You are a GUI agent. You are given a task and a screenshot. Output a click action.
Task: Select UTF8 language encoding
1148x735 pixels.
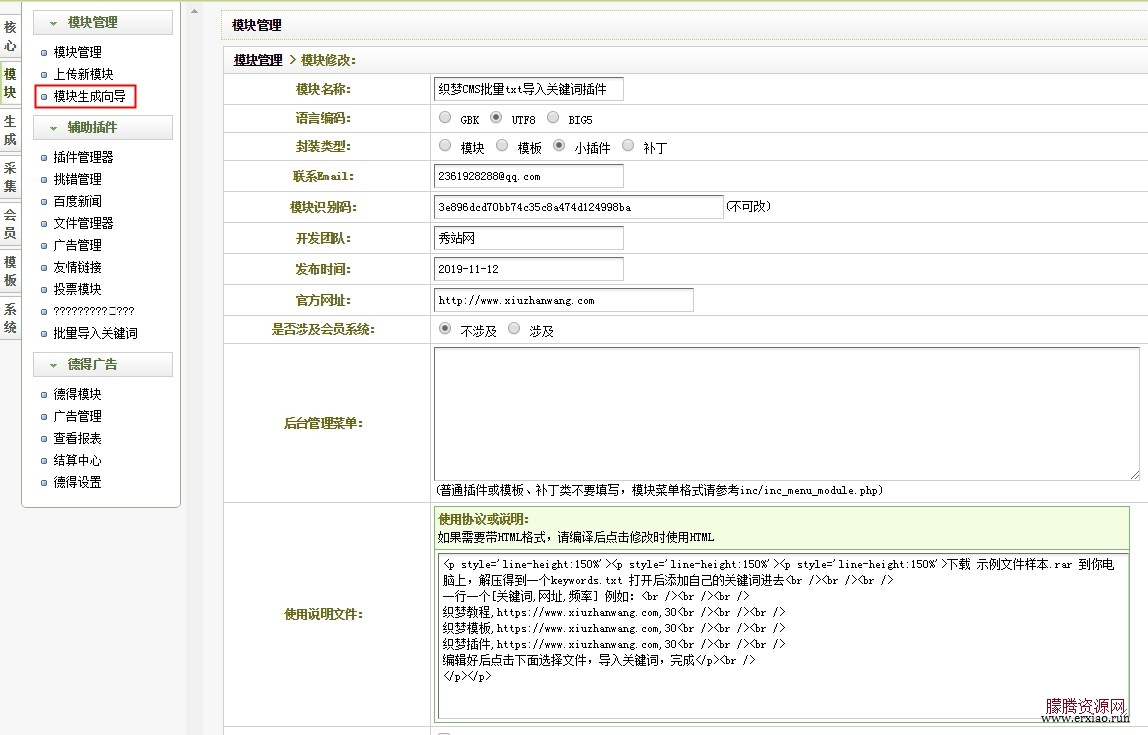(496, 117)
